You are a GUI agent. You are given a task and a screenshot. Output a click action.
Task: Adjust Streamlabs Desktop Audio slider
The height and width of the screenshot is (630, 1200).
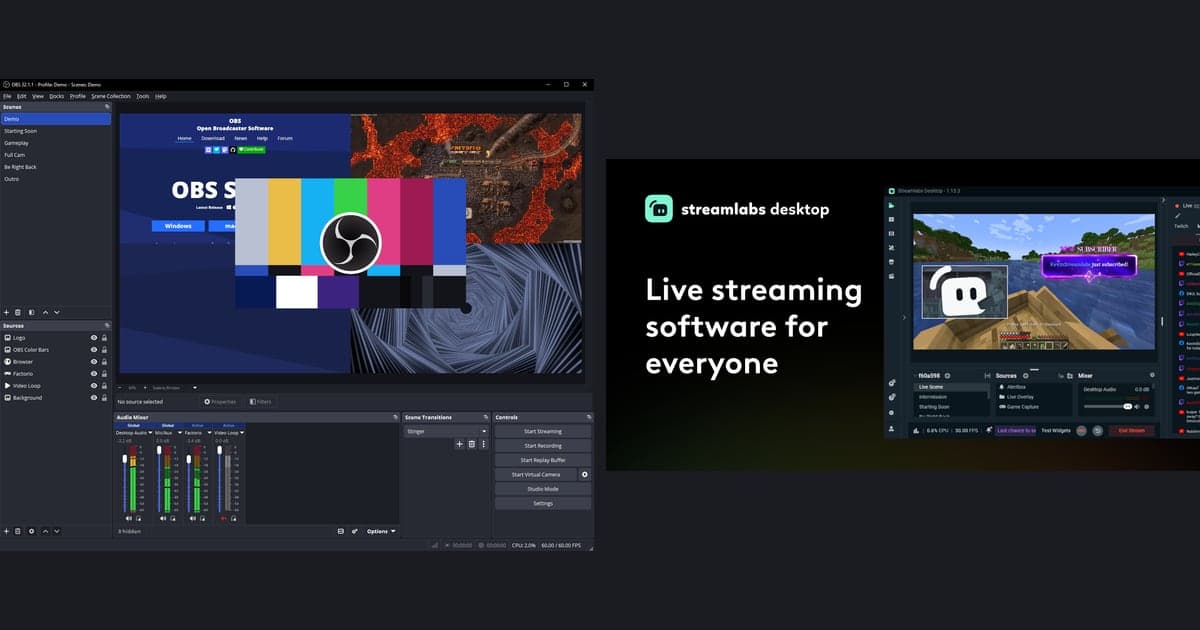tap(1108, 406)
